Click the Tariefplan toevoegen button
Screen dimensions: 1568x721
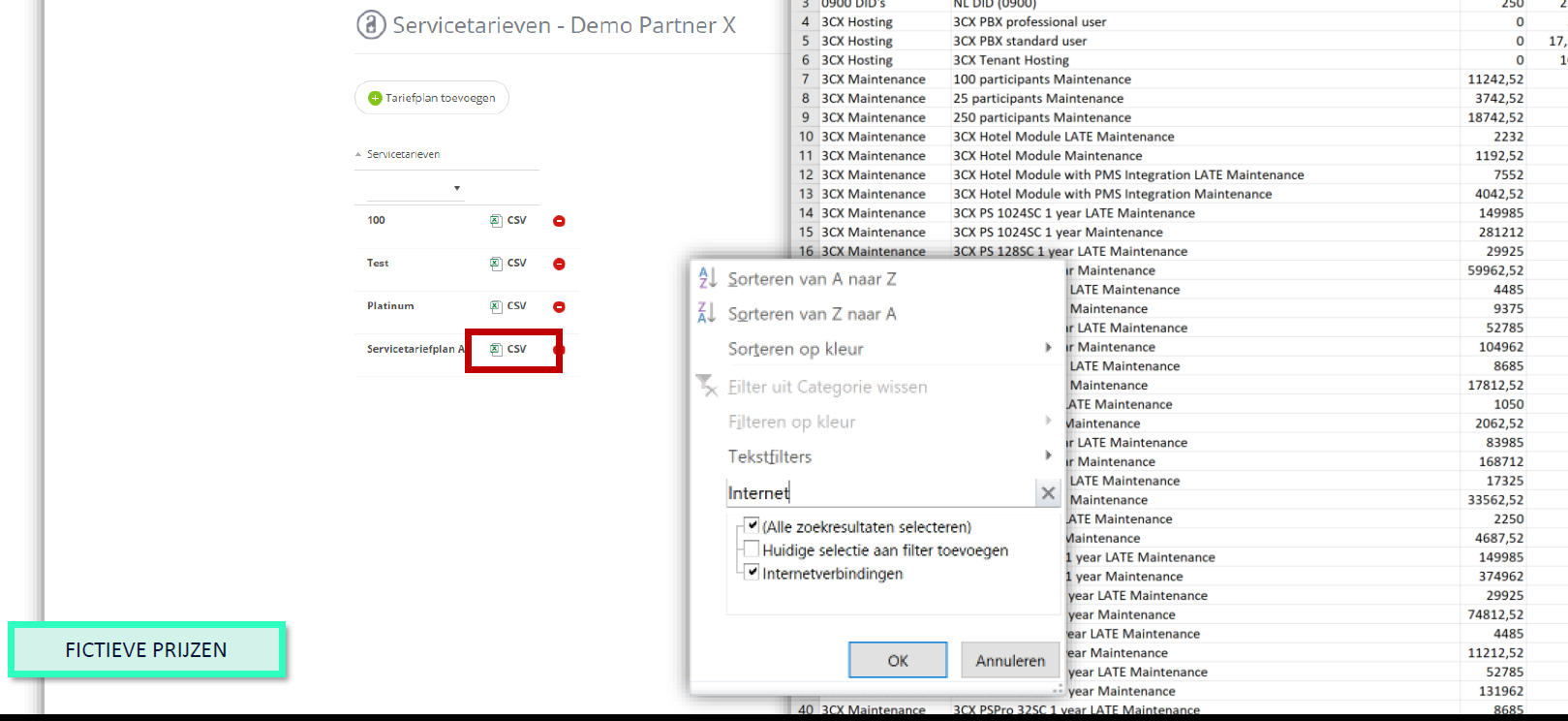click(x=432, y=98)
